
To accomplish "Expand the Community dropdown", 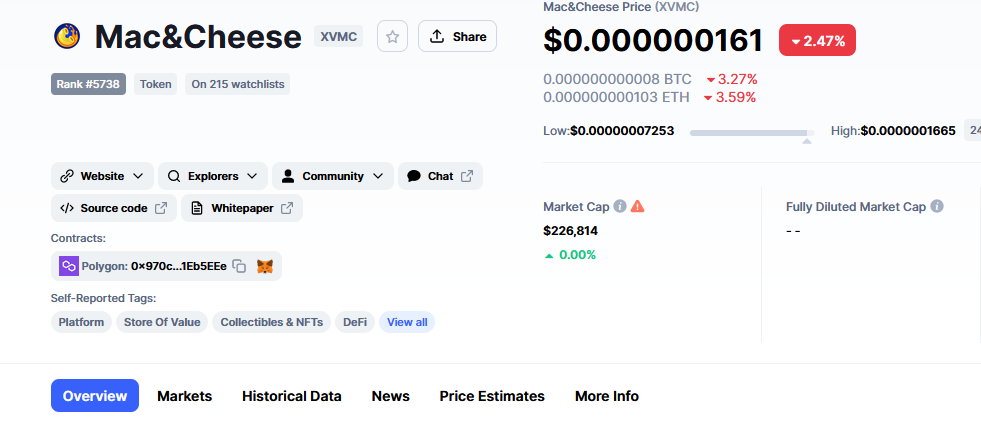I will pos(333,176).
